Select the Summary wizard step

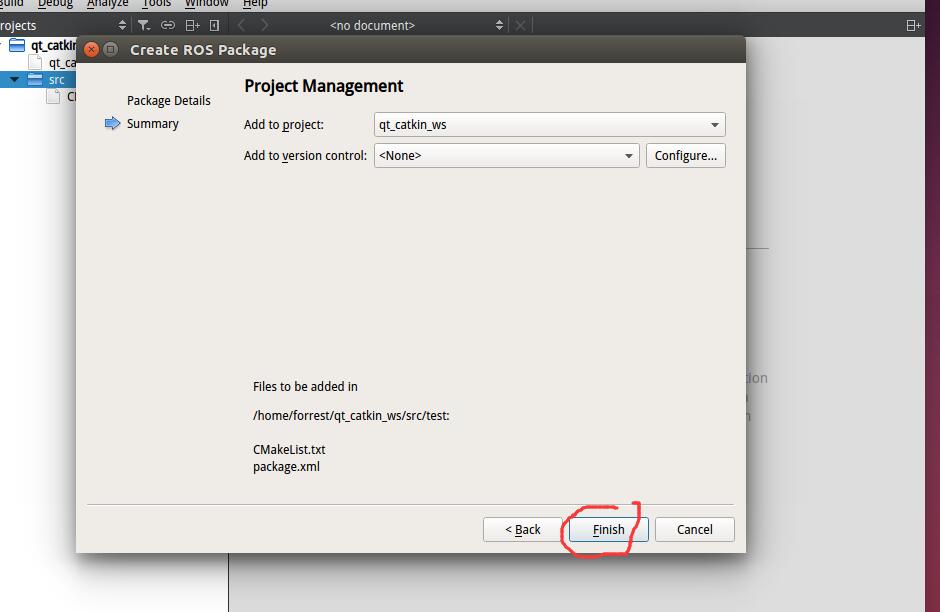152,123
